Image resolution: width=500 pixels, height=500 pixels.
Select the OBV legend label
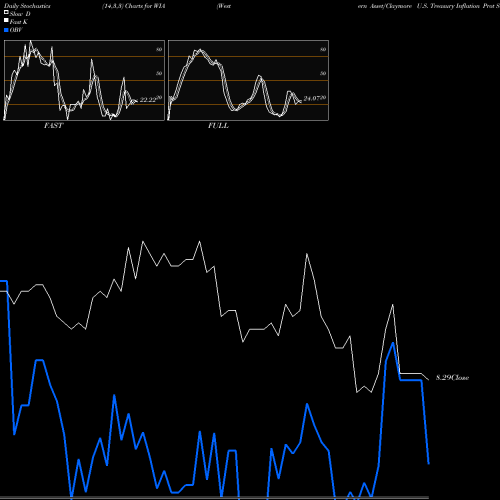tap(16, 30)
